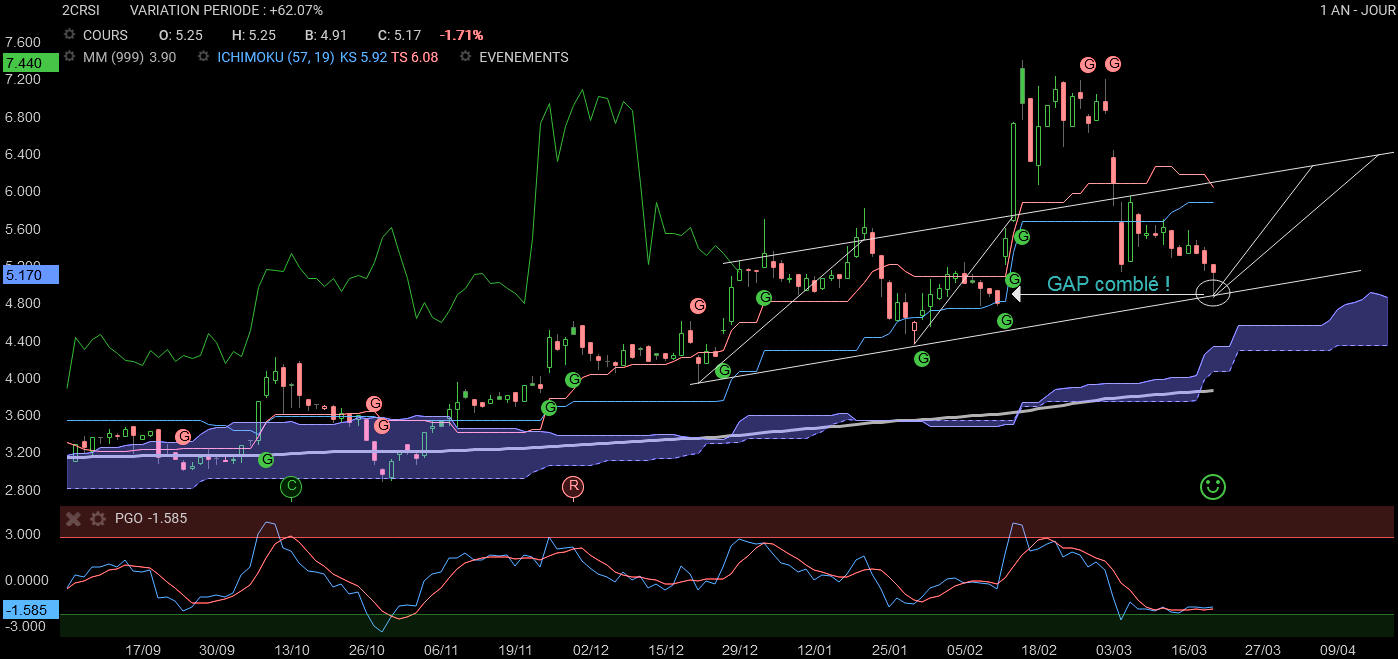
Task: Click the 27/03 date label
Action: pyautogui.click(x=1263, y=650)
